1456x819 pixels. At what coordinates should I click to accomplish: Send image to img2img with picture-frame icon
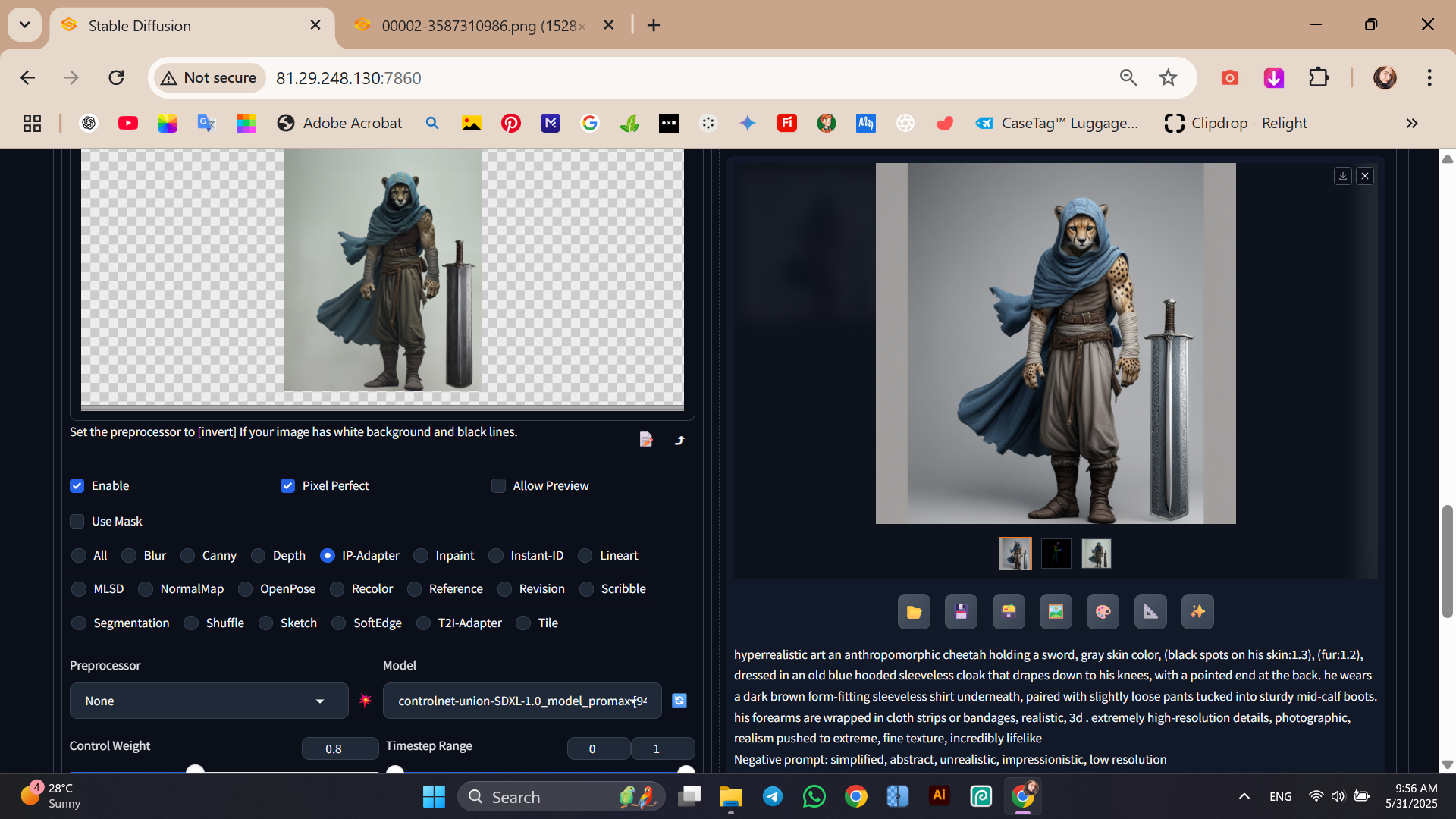(x=1056, y=612)
